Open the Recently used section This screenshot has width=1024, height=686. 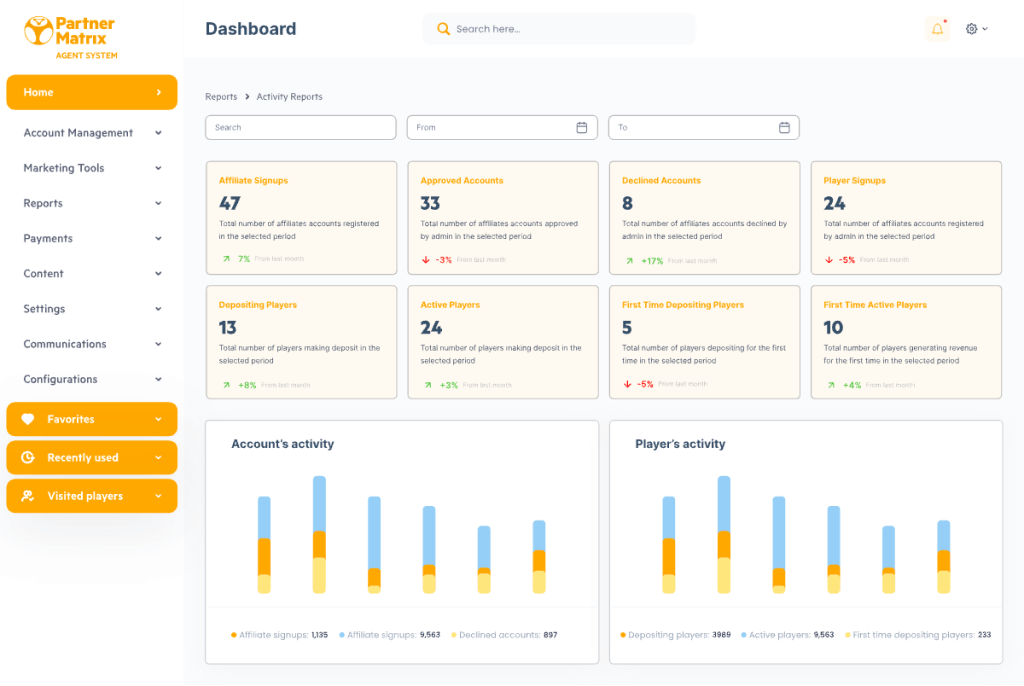pyautogui.click(x=91, y=457)
